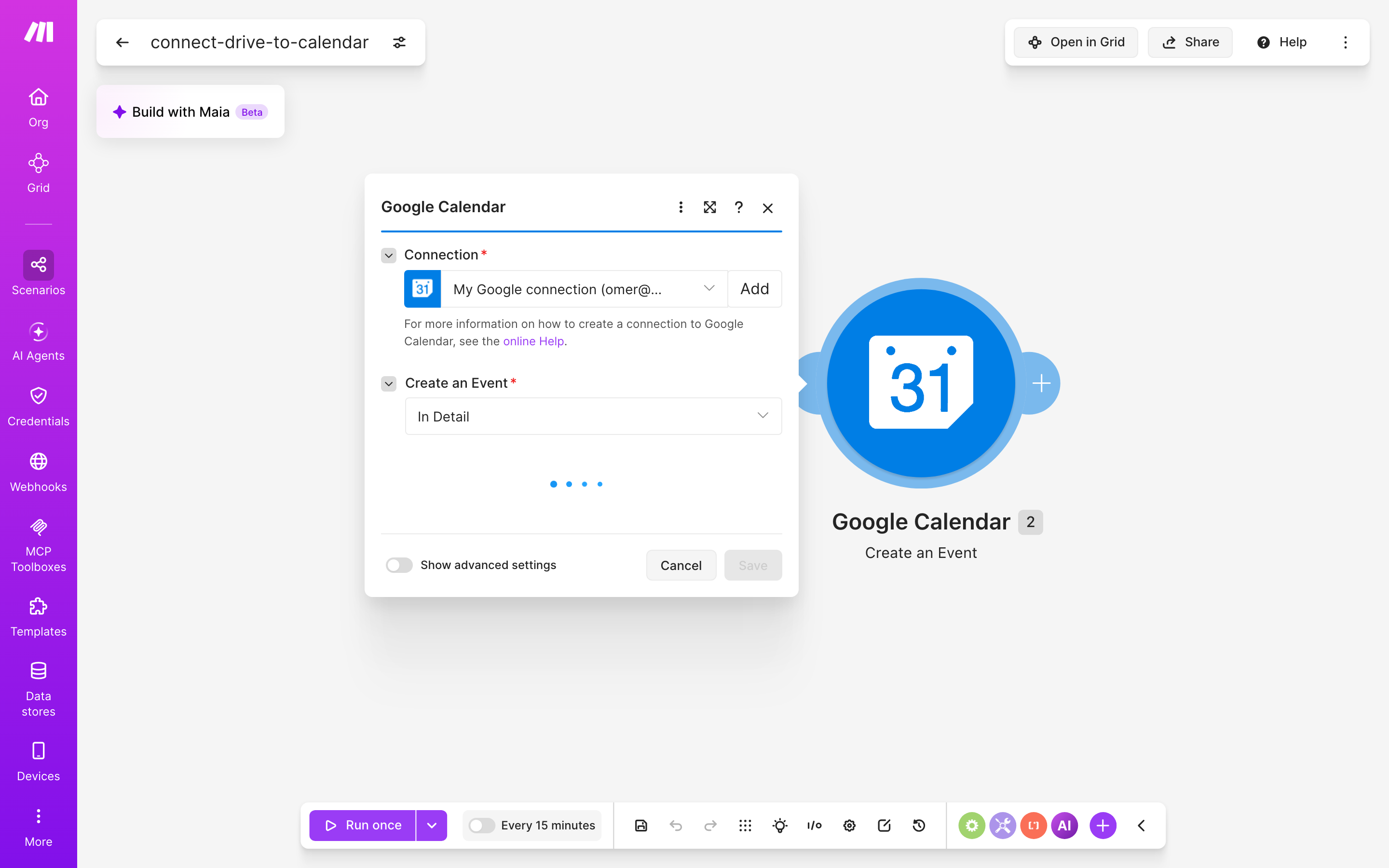Cancel the Google Calendar dialog
Screen dimensions: 1389x868
click(681, 565)
